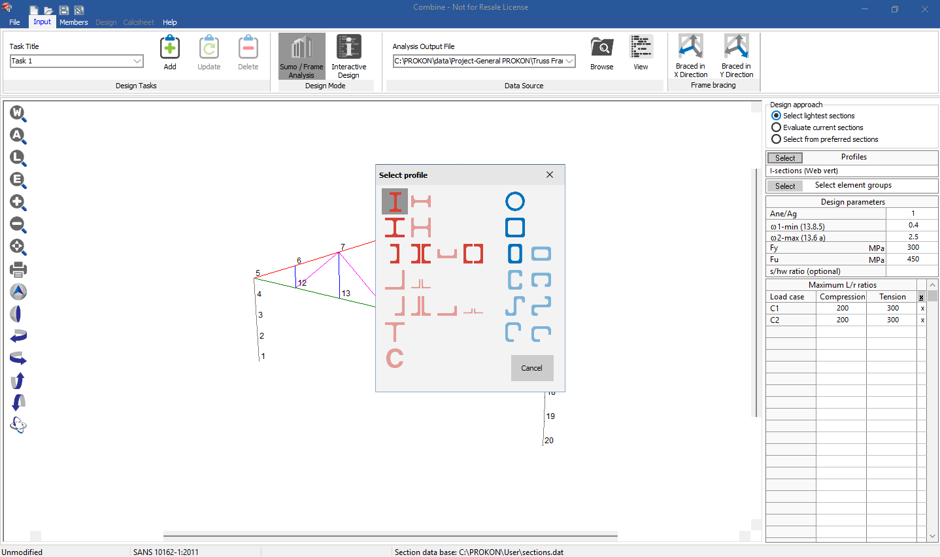Pick the red T-section profile

point(394,332)
